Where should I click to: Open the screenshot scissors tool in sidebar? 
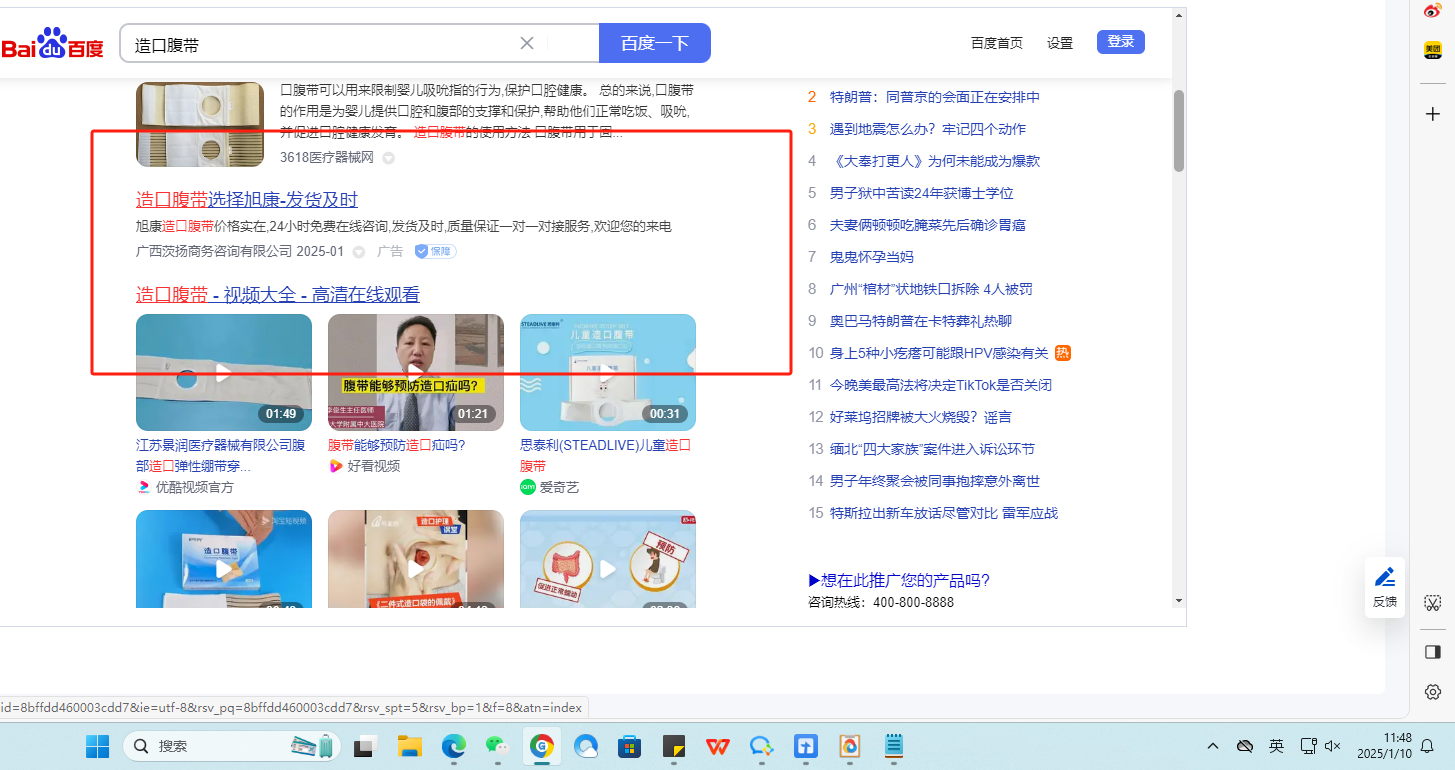(x=1432, y=603)
